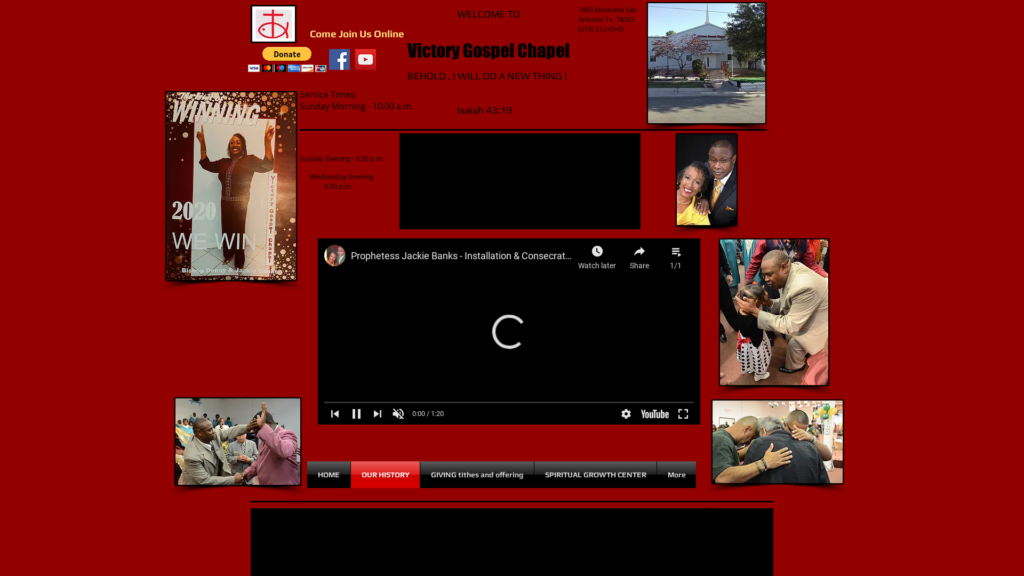Share the video using Share arrow
Viewport: 1024px width, 576px height.
pos(639,252)
